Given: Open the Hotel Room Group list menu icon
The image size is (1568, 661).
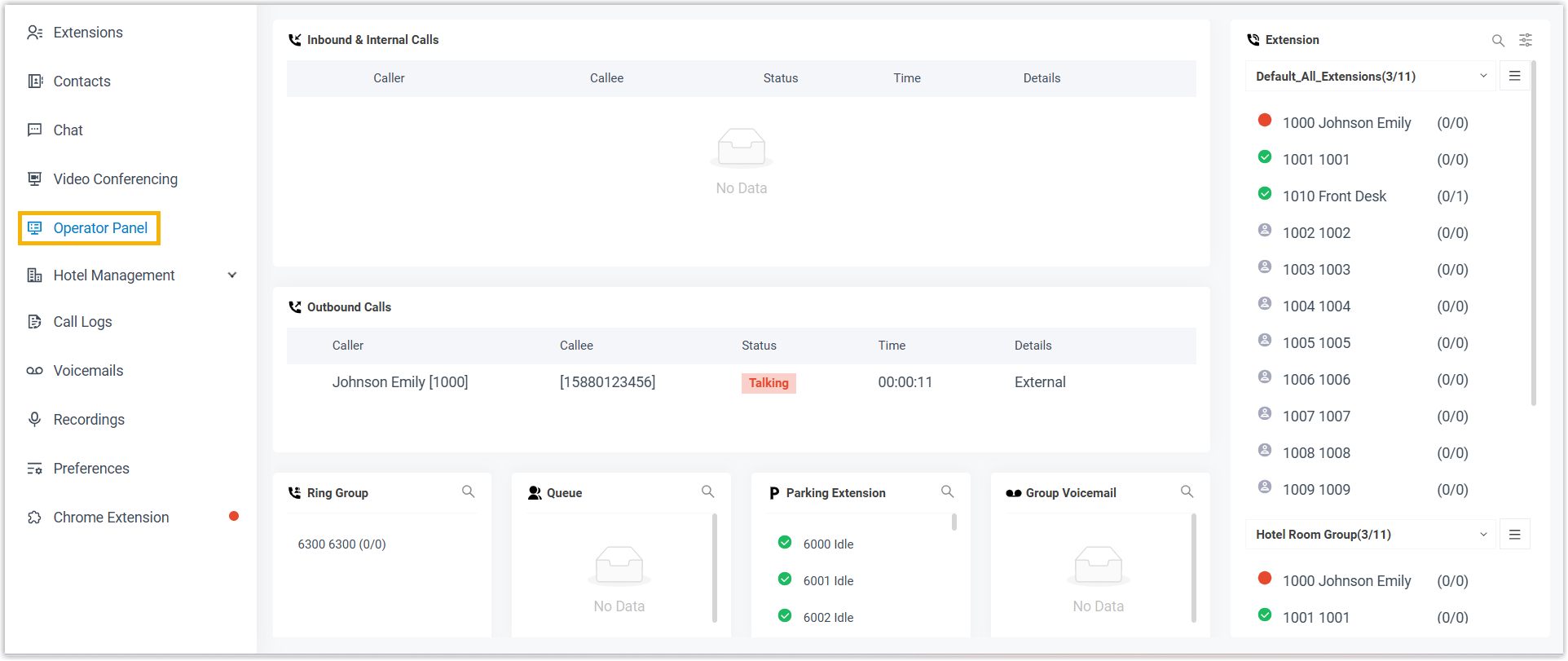Looking at the screenshot, I should coord(1514,535).
